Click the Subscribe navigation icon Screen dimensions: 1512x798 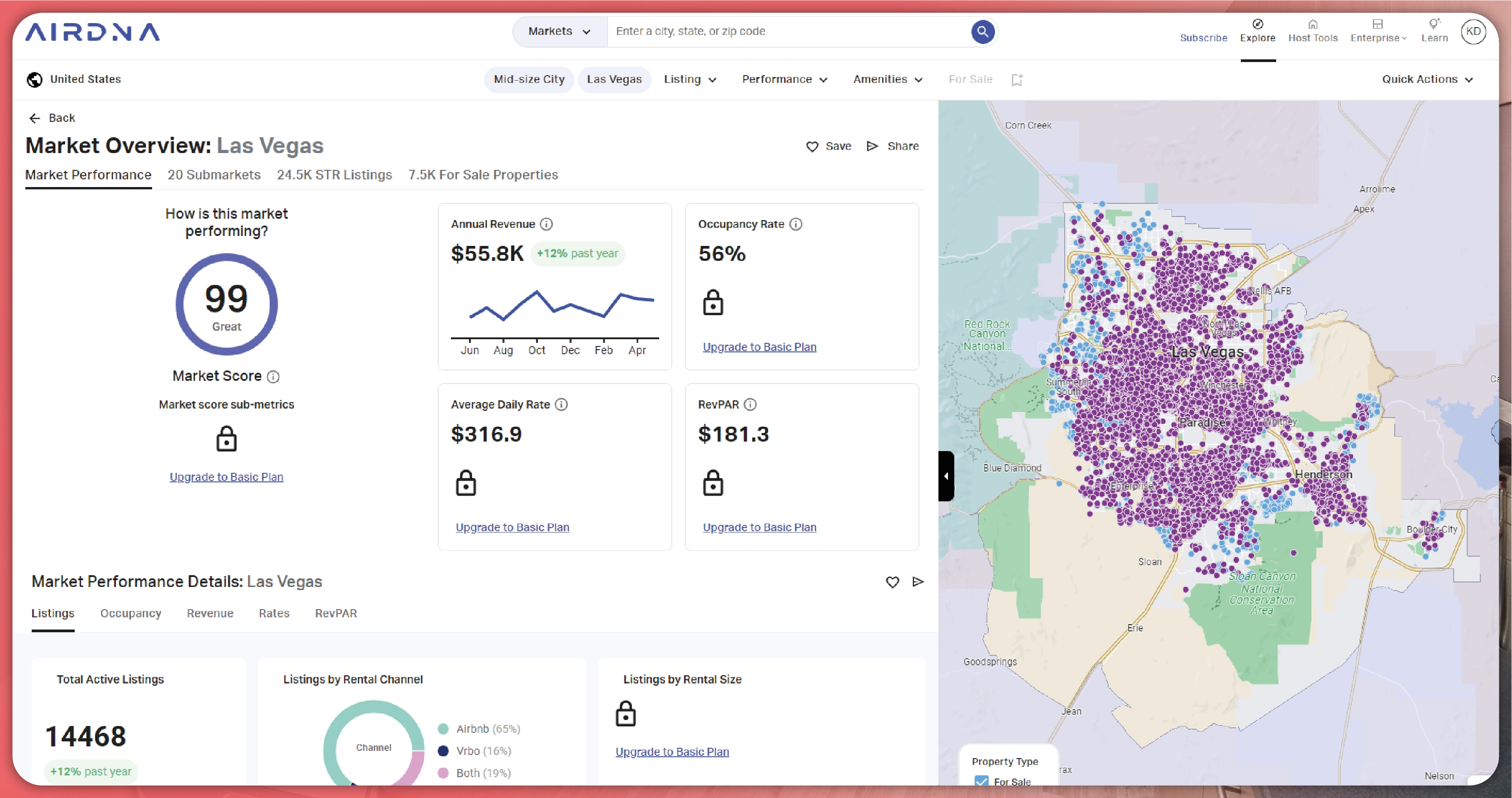pyautogui.click(x=1200, y=37)
